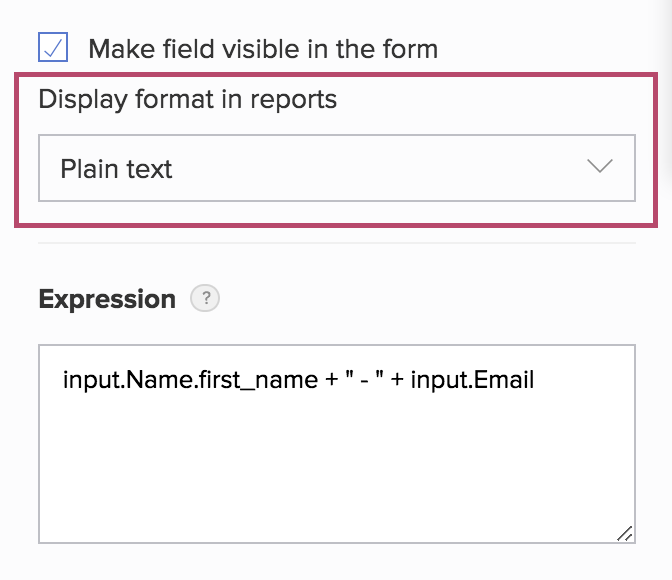Click the "Display format in reports" label
This screenshot has width=672, height=580.
187,100
